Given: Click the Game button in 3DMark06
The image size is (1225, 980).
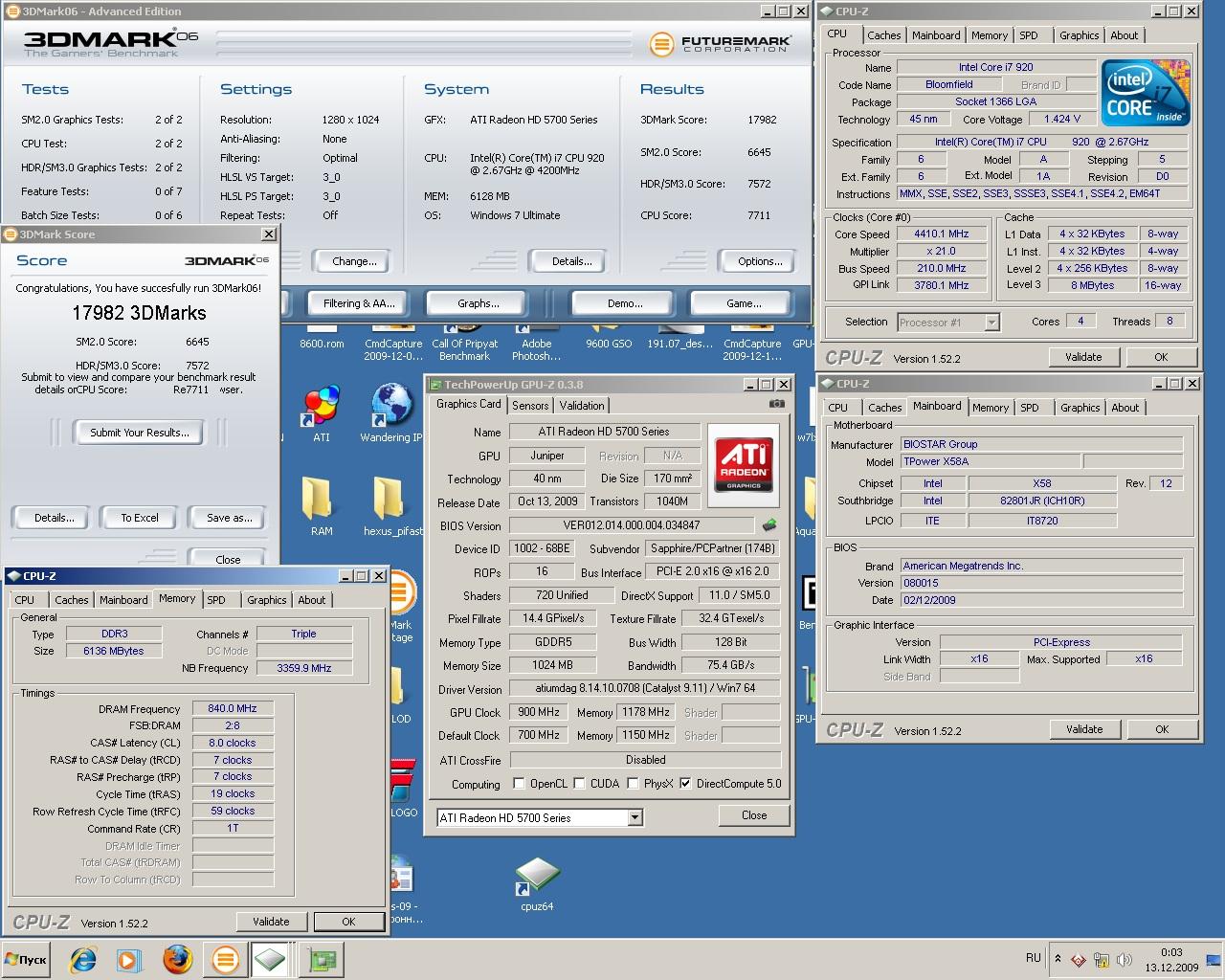Looking at the screenshot, I should pyautogui.click(x=744, y=303).
